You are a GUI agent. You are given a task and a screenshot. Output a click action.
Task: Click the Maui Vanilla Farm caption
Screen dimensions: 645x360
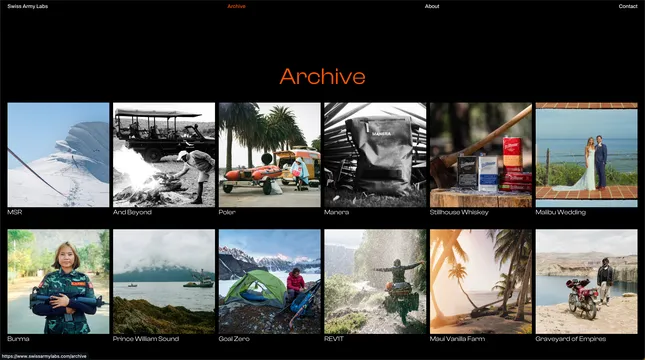(457, 339)
